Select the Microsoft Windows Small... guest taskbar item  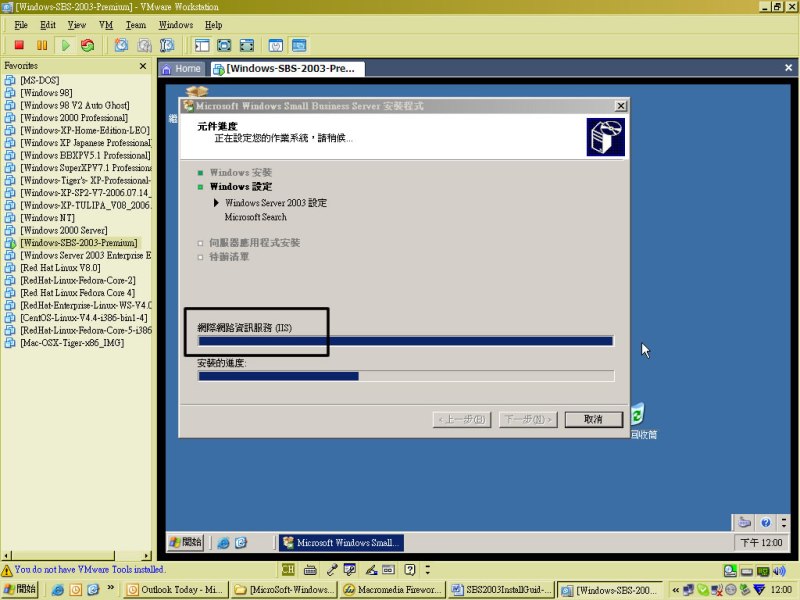341,543
